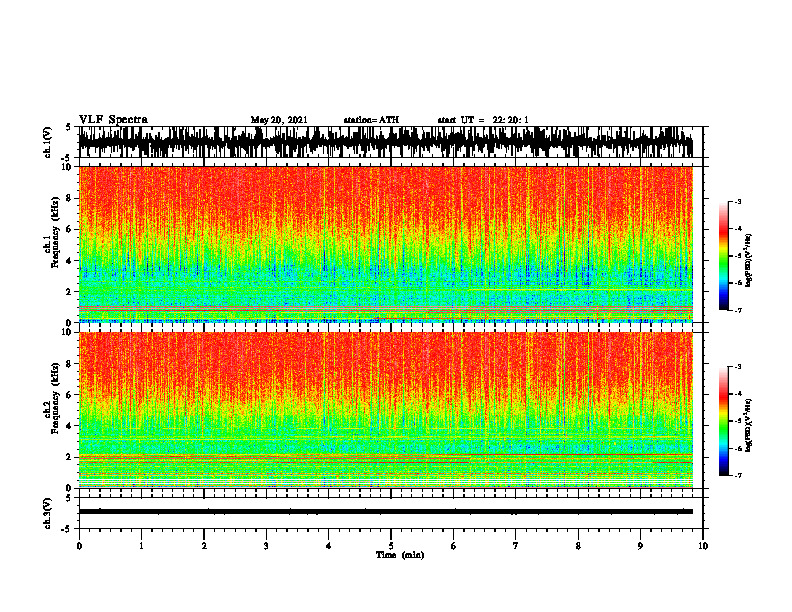Click the ch.3 flat voltage trace

tap(386, 512)
